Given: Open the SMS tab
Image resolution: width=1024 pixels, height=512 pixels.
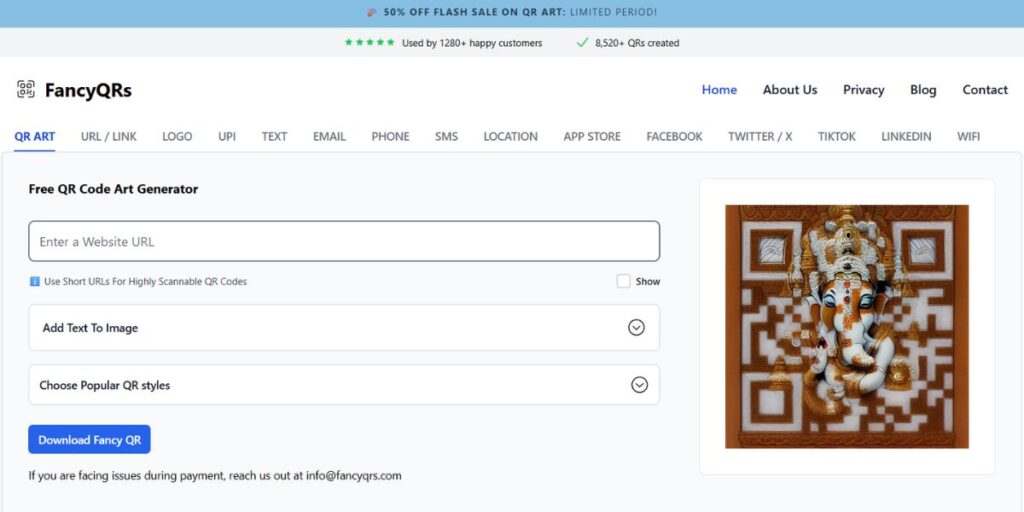Looking at the screenshot, I should point(447,136).
